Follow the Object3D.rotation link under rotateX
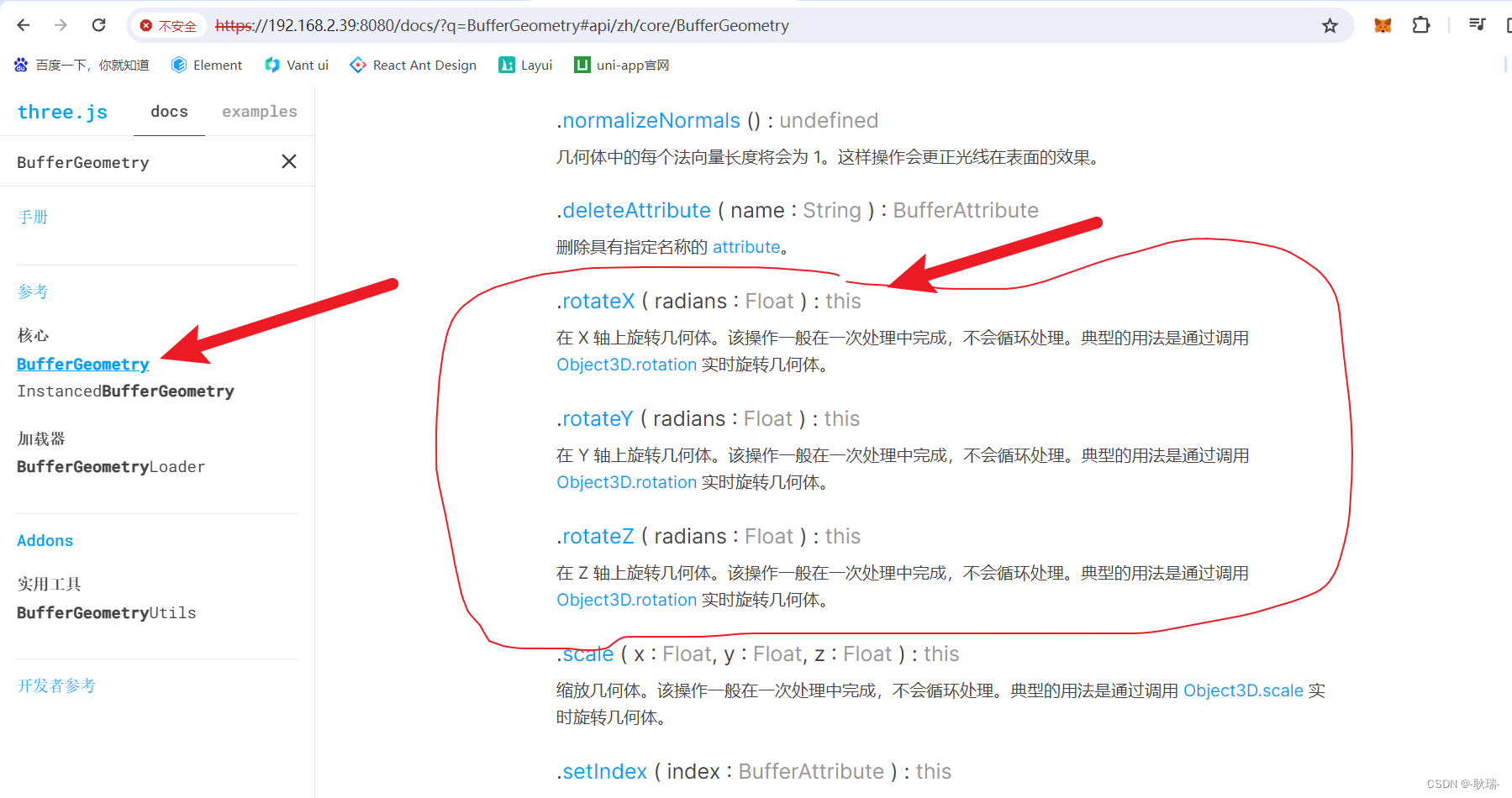Image resolution: width=1512 pixels, height=798 pixels. click(625, 365)
